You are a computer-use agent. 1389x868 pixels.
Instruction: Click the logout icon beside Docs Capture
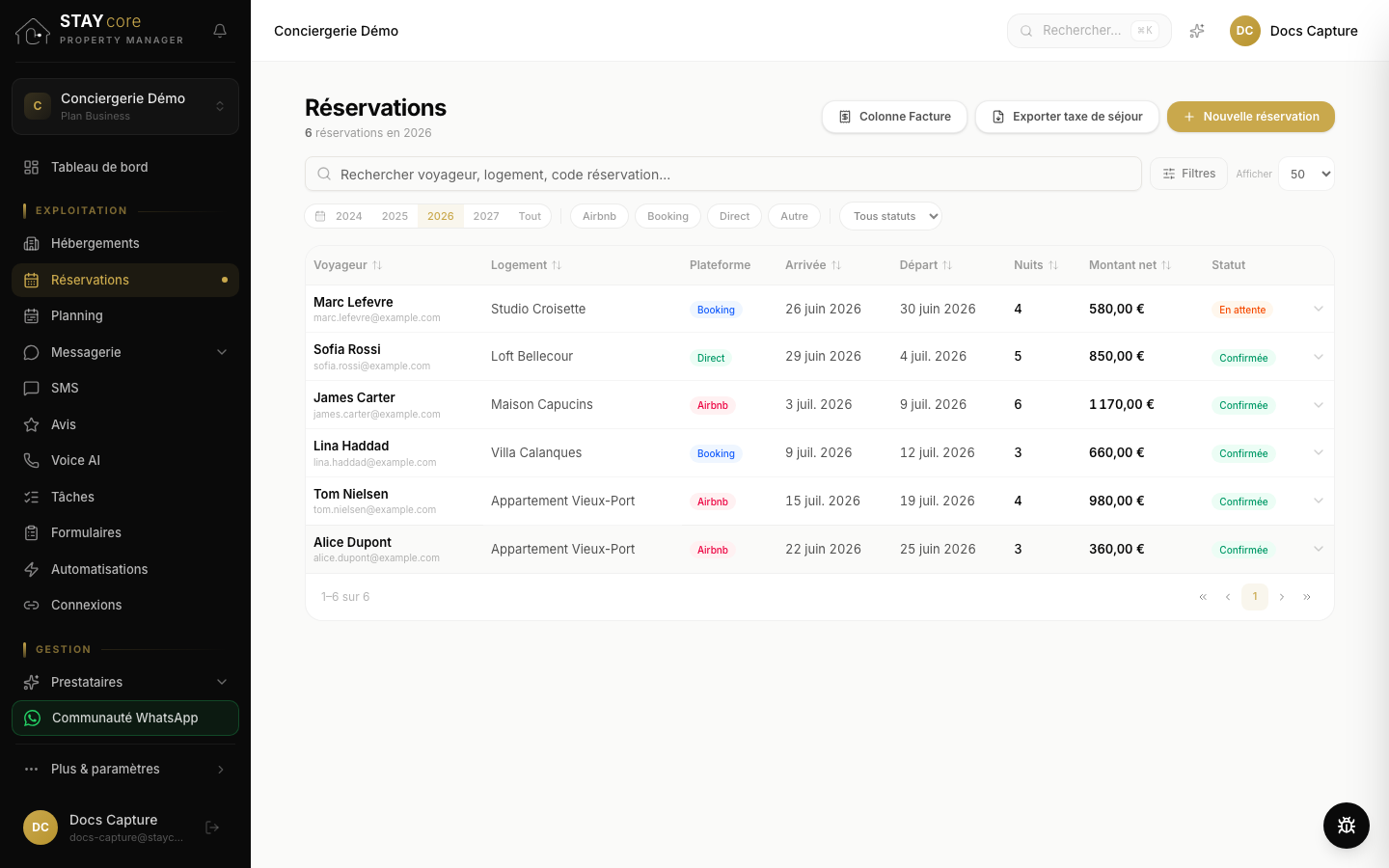point(212,827)
